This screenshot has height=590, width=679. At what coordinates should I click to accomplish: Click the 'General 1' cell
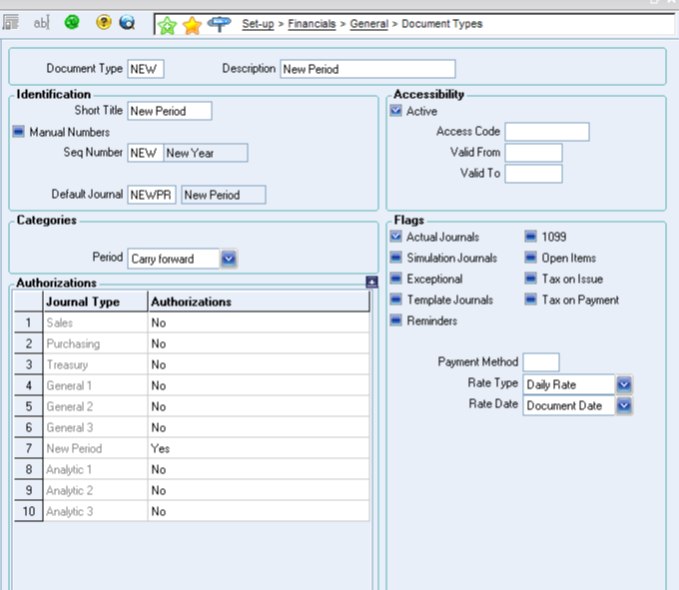click(x=95, y=386)
